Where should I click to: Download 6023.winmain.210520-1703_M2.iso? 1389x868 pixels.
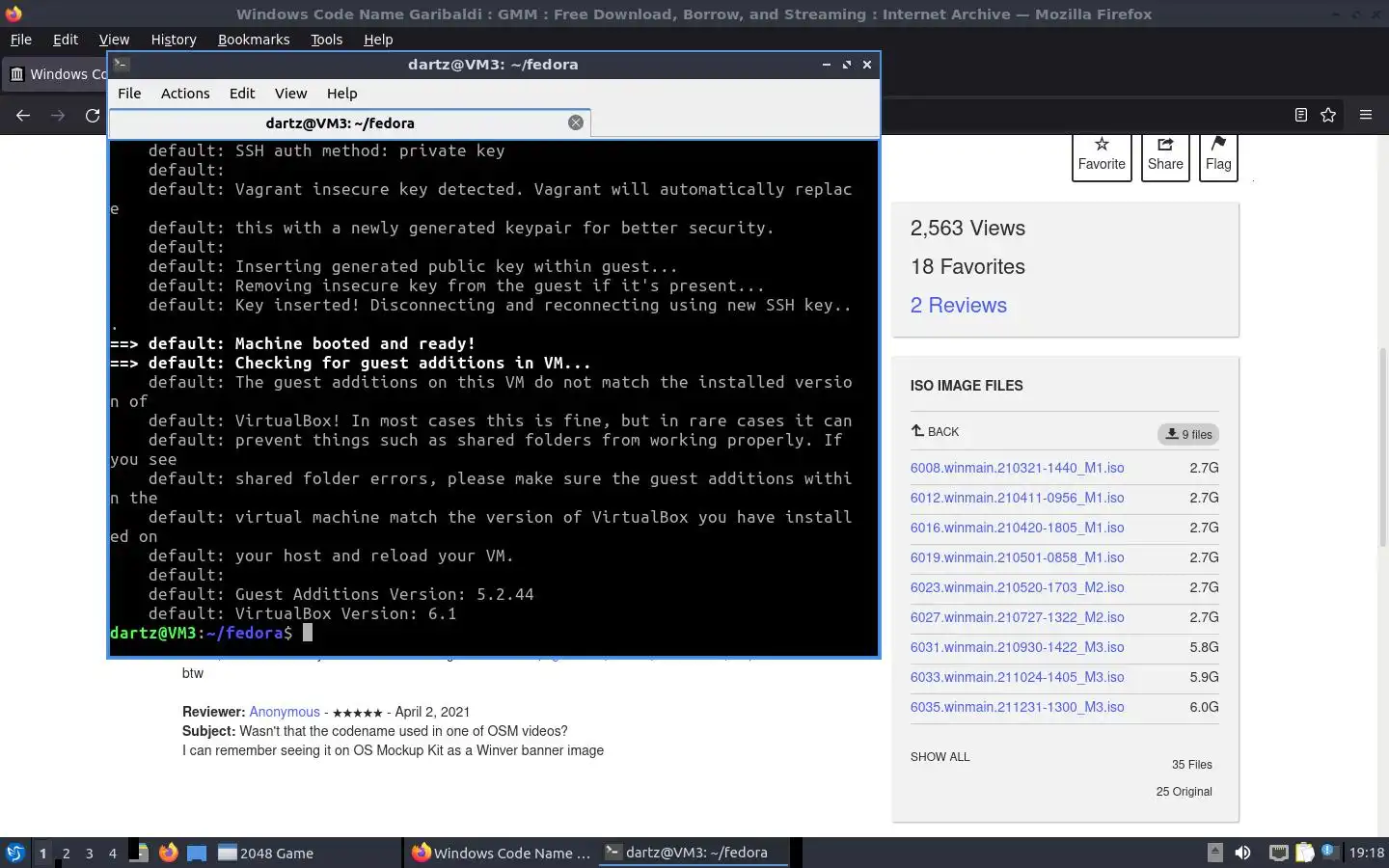[1017, 587]
